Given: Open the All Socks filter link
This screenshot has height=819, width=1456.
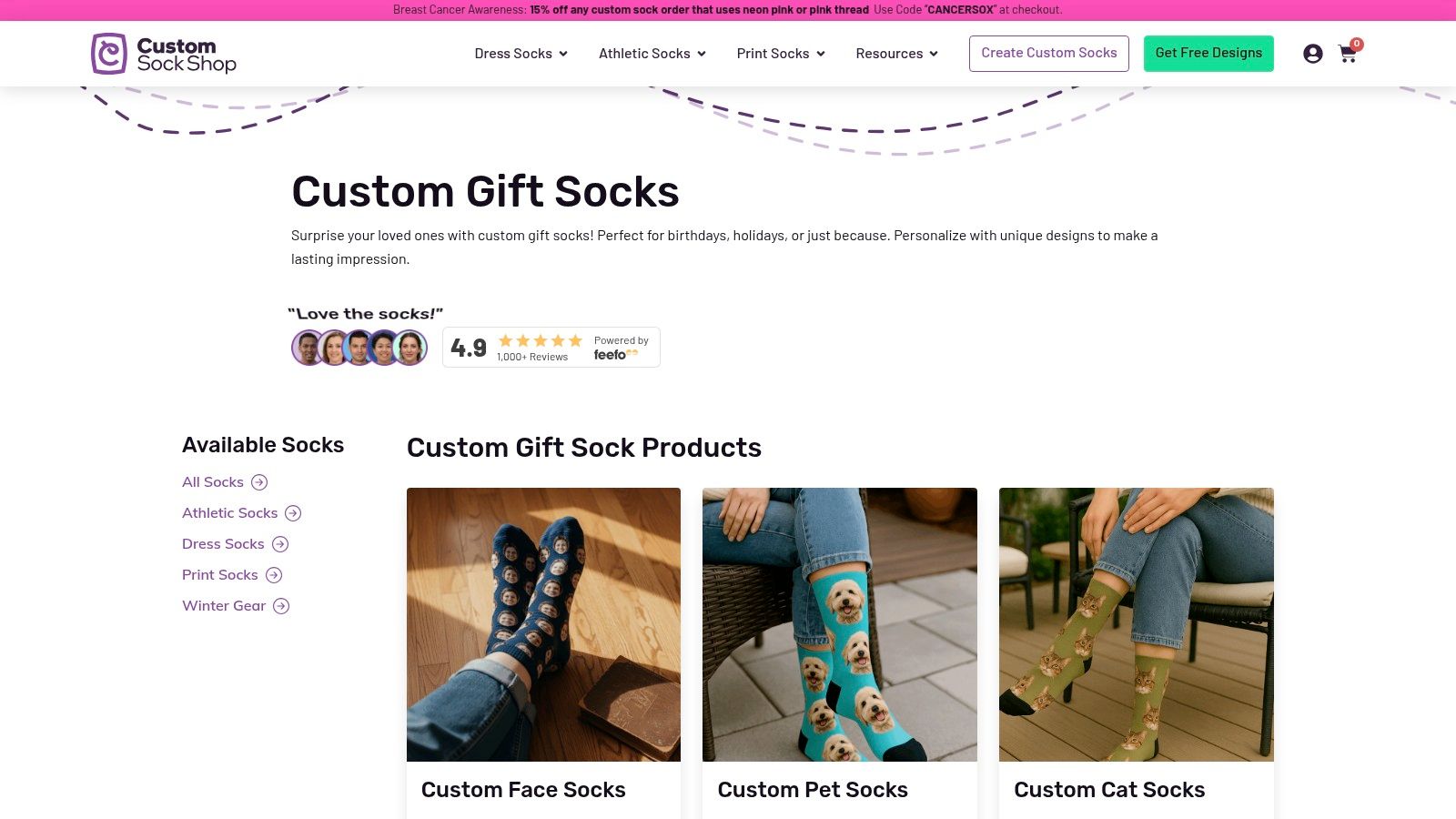Looking at the screenshot, I should (212, 482).
